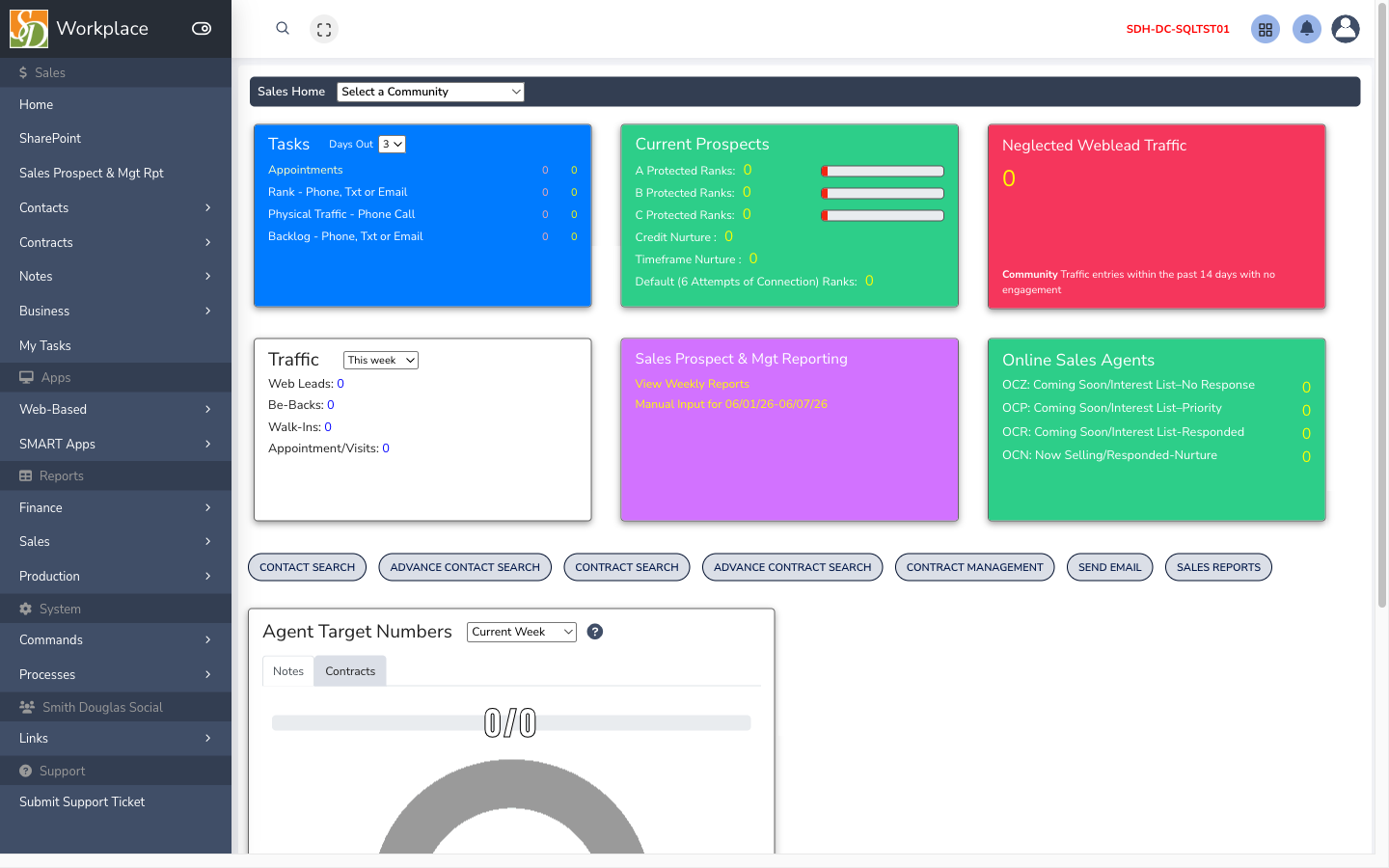Open the Agent Target Numbers help icon

595,632
